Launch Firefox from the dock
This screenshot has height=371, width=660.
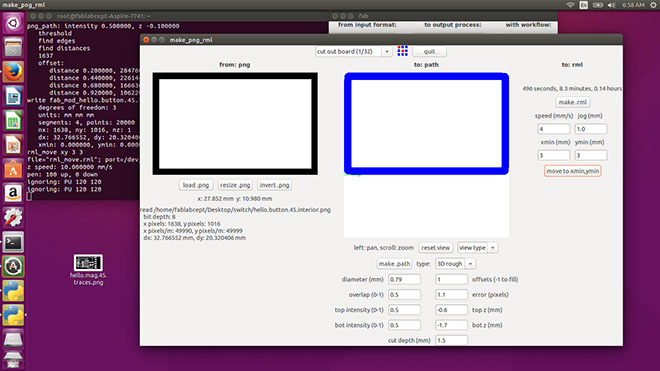pyautogui.click(x=13, y=72)
